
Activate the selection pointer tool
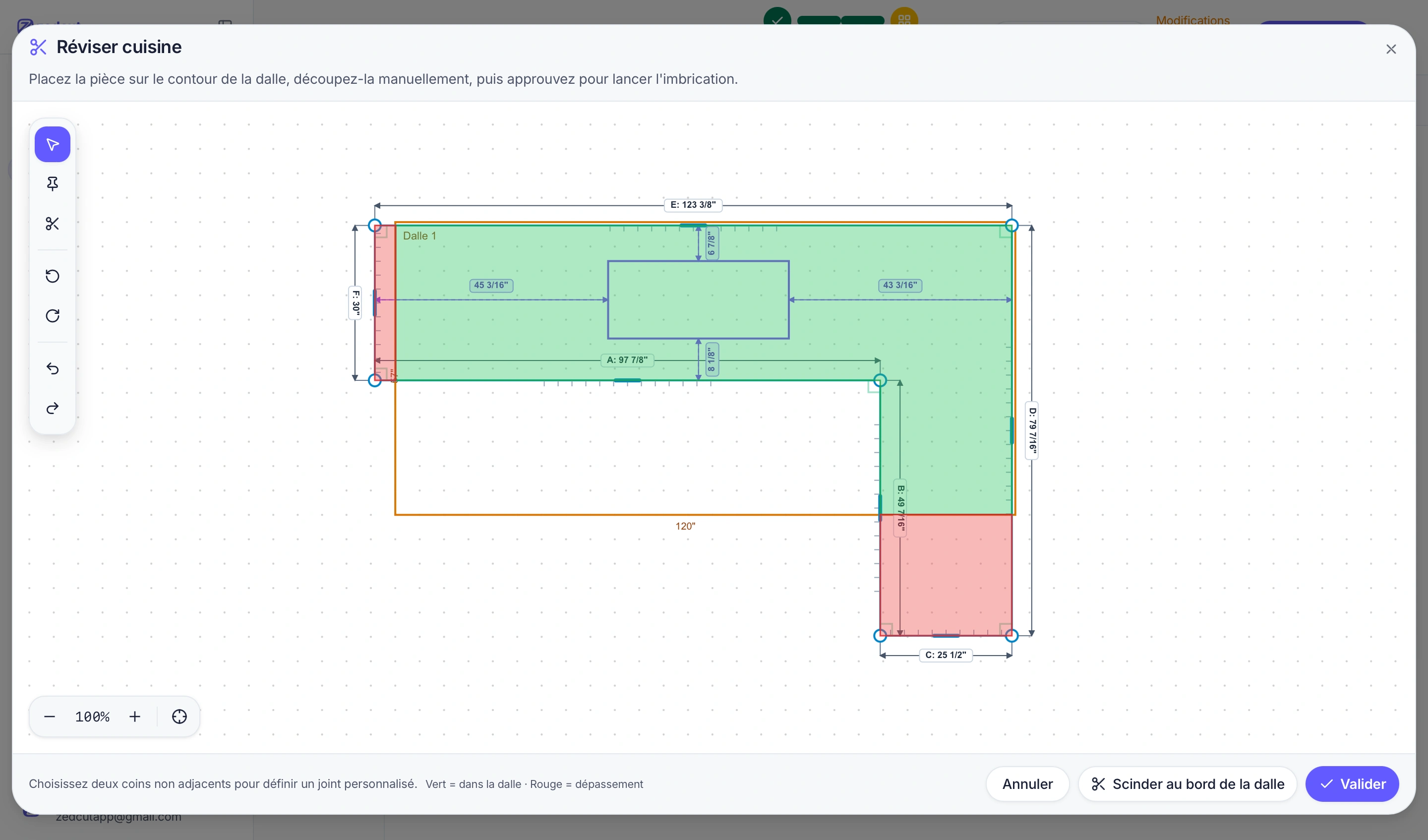(52, 144)
